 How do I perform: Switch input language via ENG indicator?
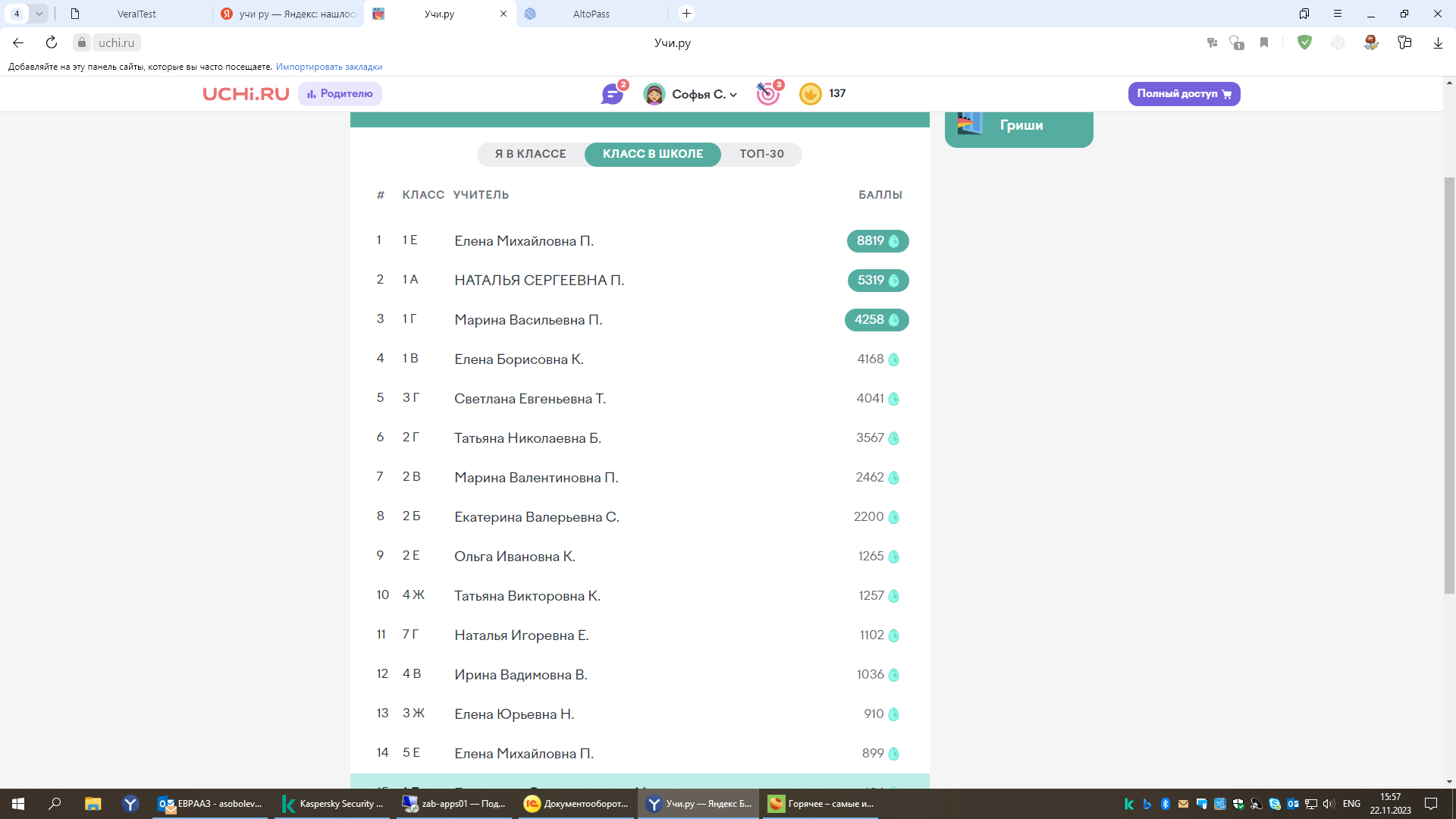1351,804
